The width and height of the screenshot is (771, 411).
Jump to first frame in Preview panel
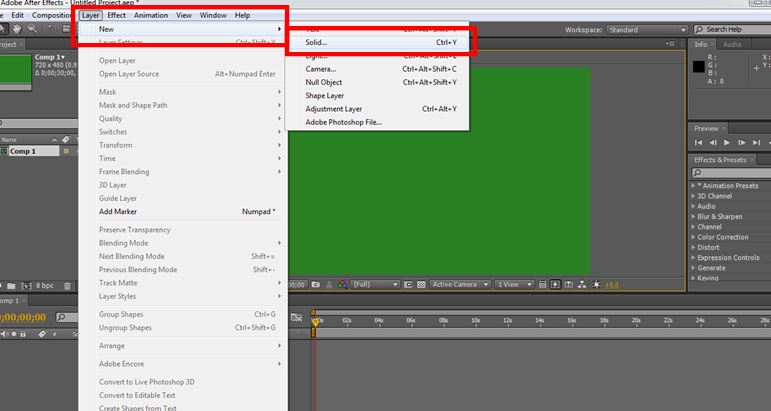point(698,143)
